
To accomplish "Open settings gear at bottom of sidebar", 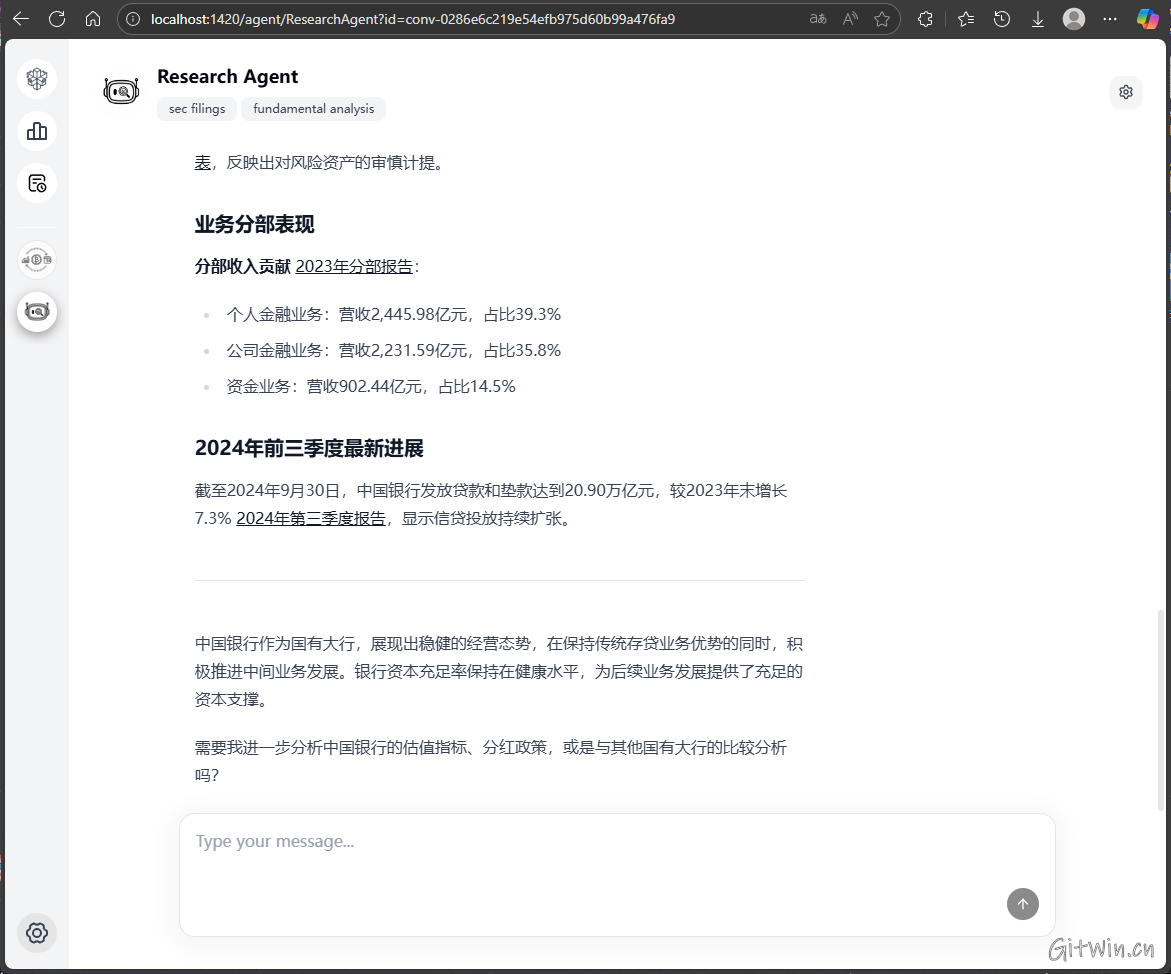I will pos(37,932).
